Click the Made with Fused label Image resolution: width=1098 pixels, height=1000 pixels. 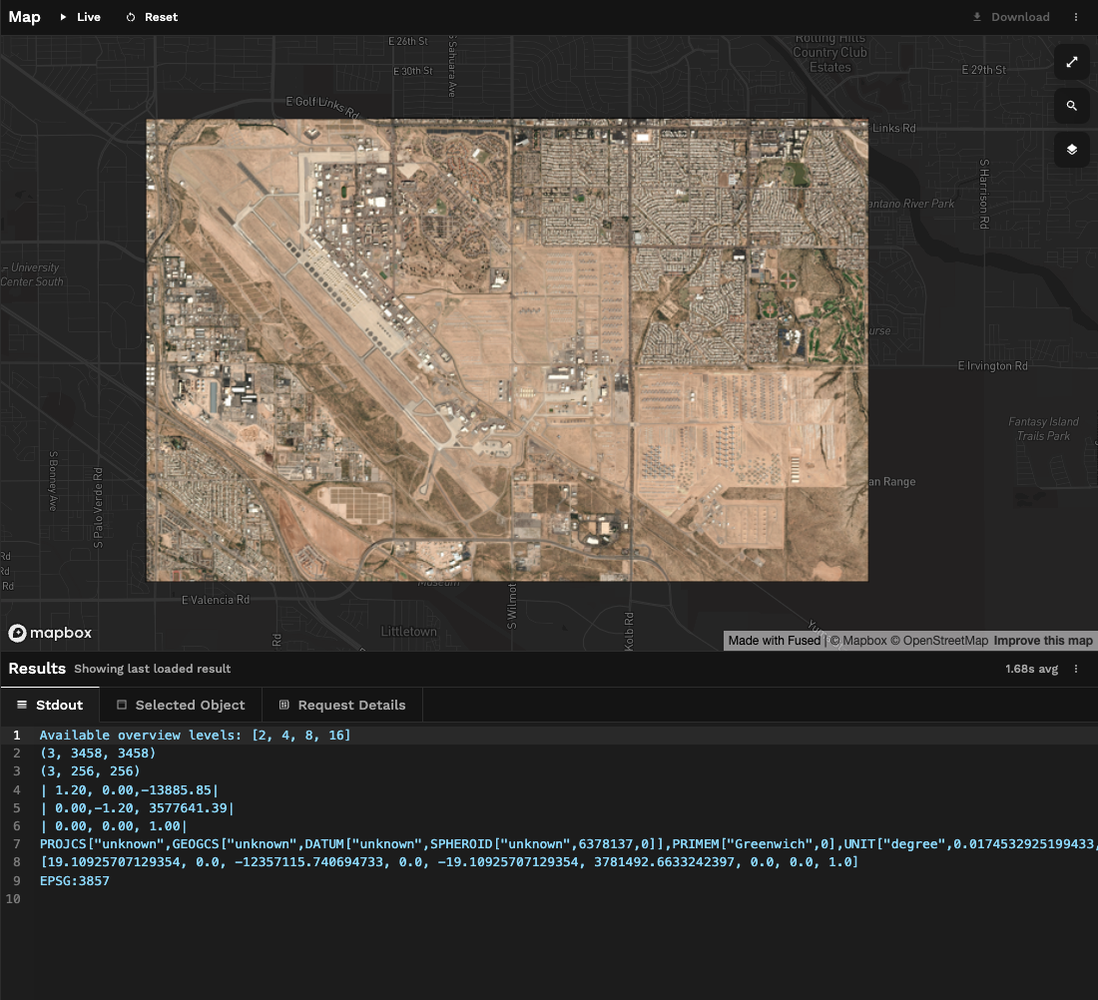tap(774, 641)
